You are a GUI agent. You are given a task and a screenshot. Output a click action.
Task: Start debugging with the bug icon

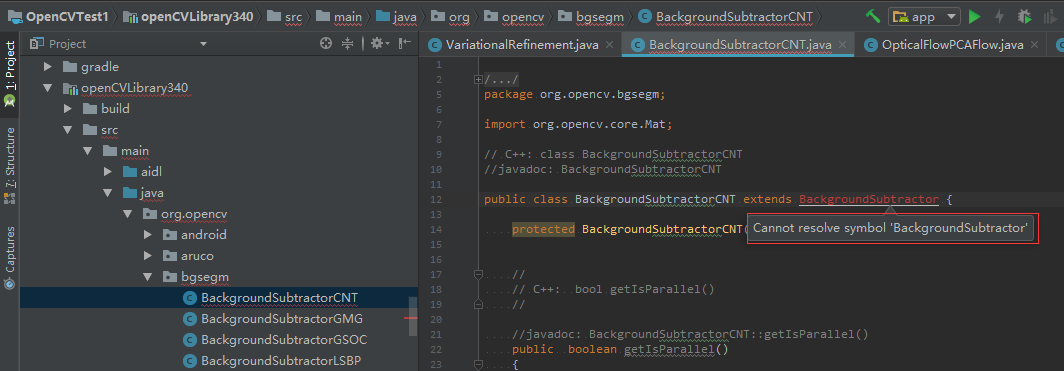pyautogui.click(x=1025, y=17)
